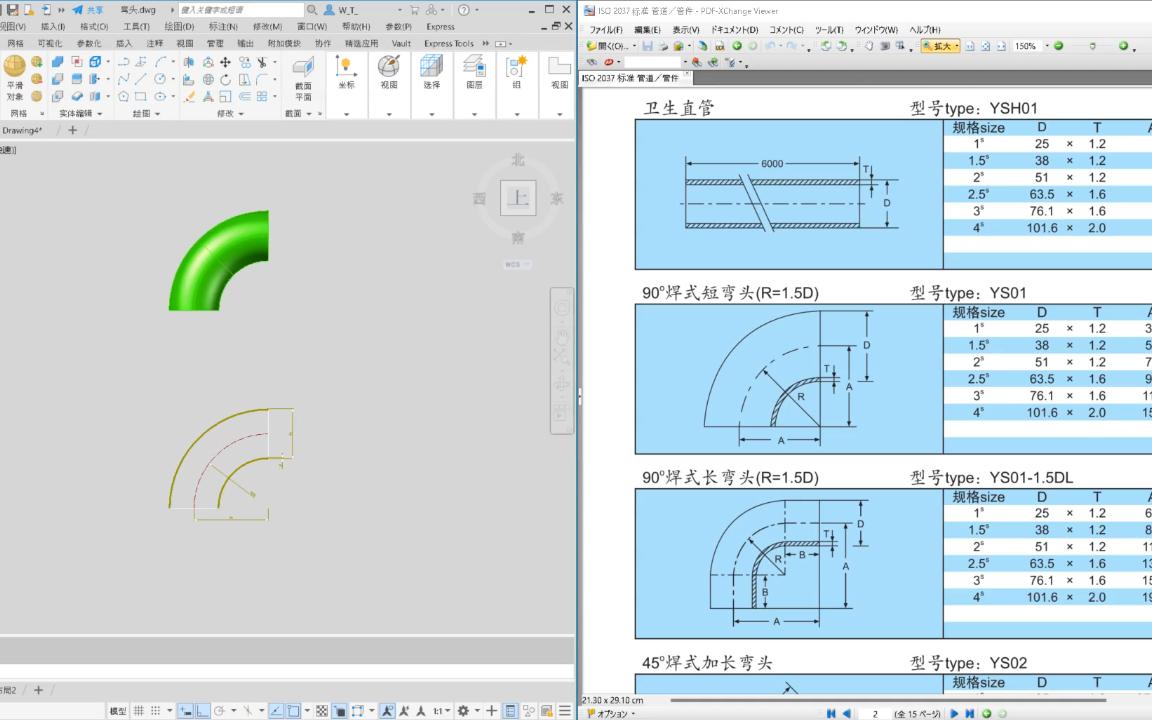Open the Section Plane tool
The image size is (1152, 720).
click(x=303, y=76)
